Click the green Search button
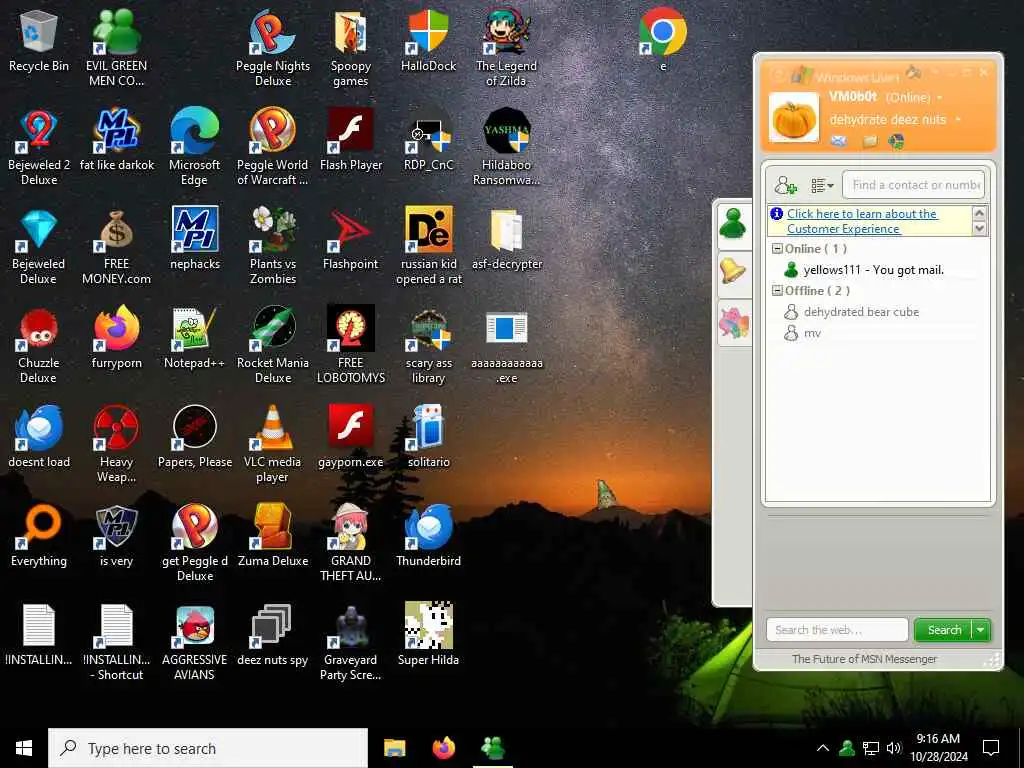This screenshot has width=1024, height=768. [944, 630]
